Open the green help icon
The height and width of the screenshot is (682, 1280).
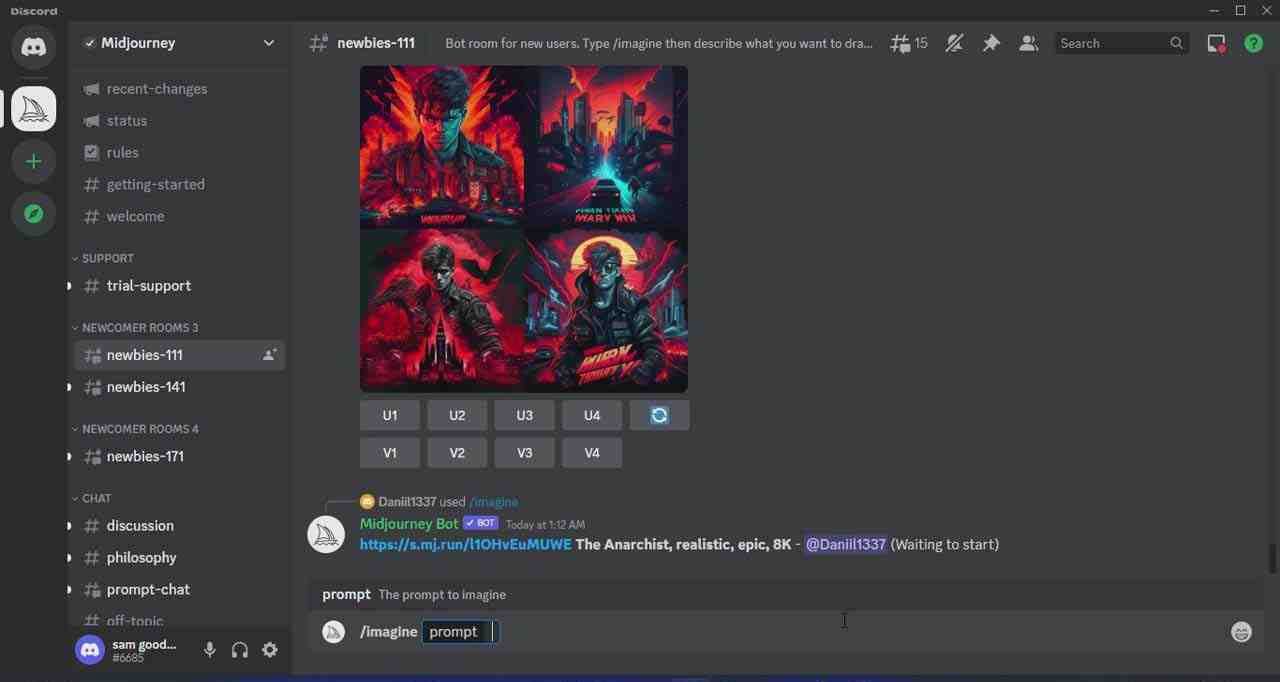click(1253, 43)
